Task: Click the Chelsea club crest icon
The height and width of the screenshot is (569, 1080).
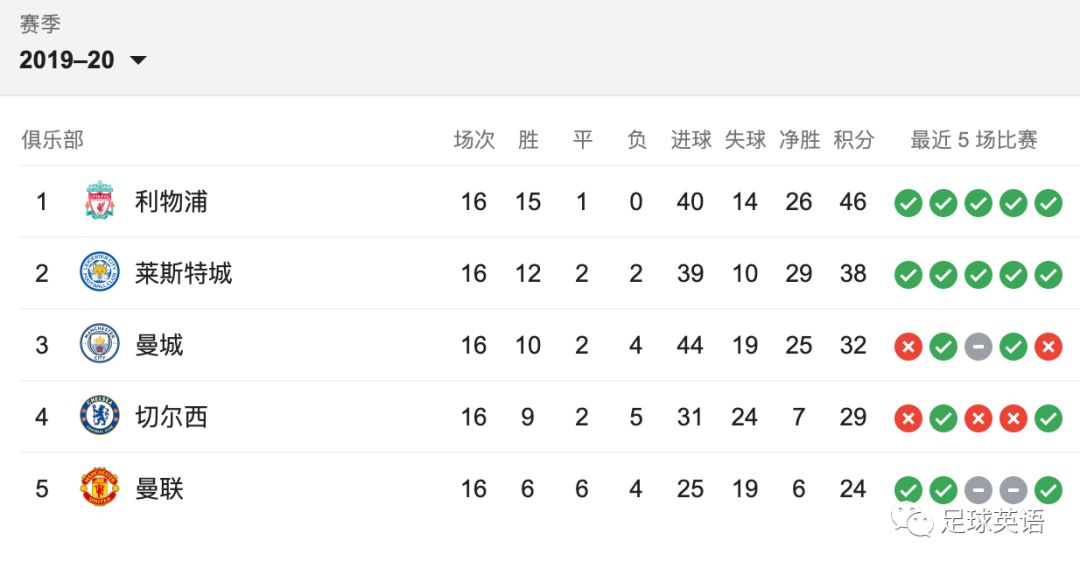Action: pyautogui.click(x=100, y=416)
